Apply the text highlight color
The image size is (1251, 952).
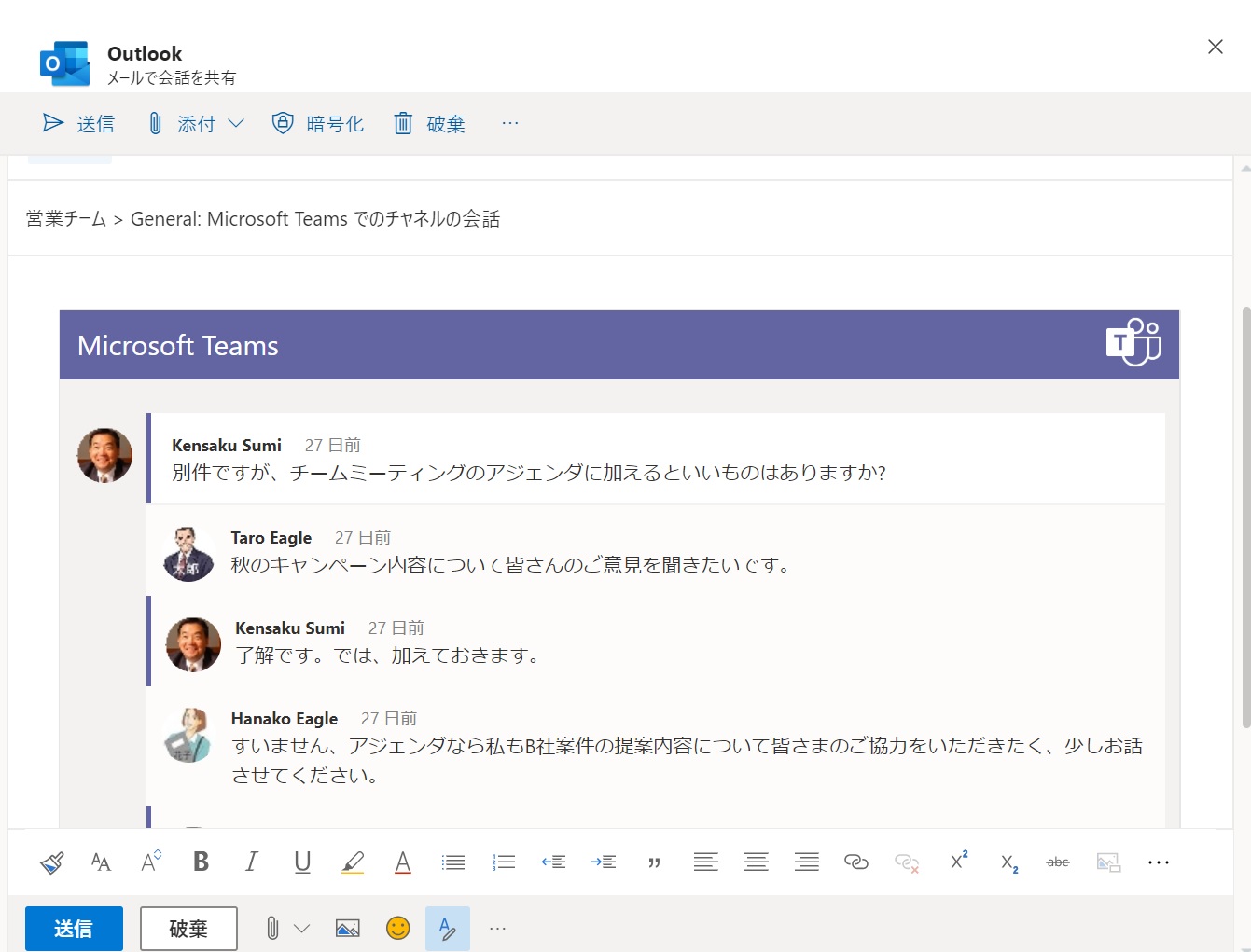(x=353, y=862)
